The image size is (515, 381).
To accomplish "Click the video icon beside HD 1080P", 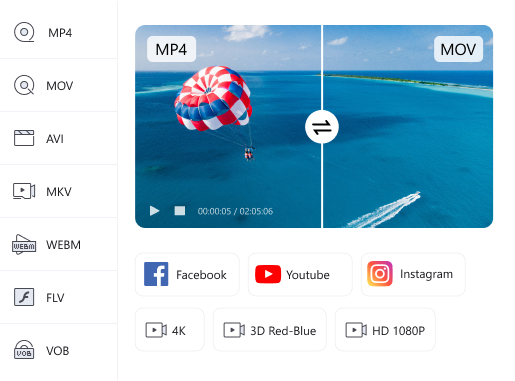I will [x=356, y=330].
